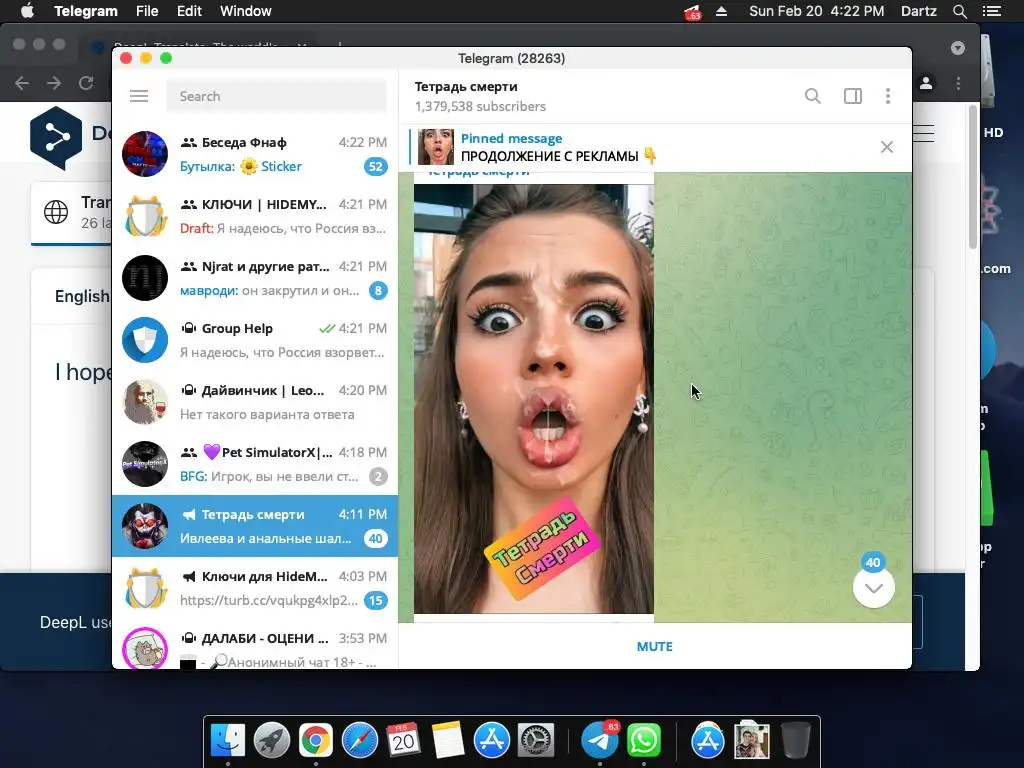The image size is (1024, 768).
Task: Search within the Тетрадь смерти channel
Action: 812,96
